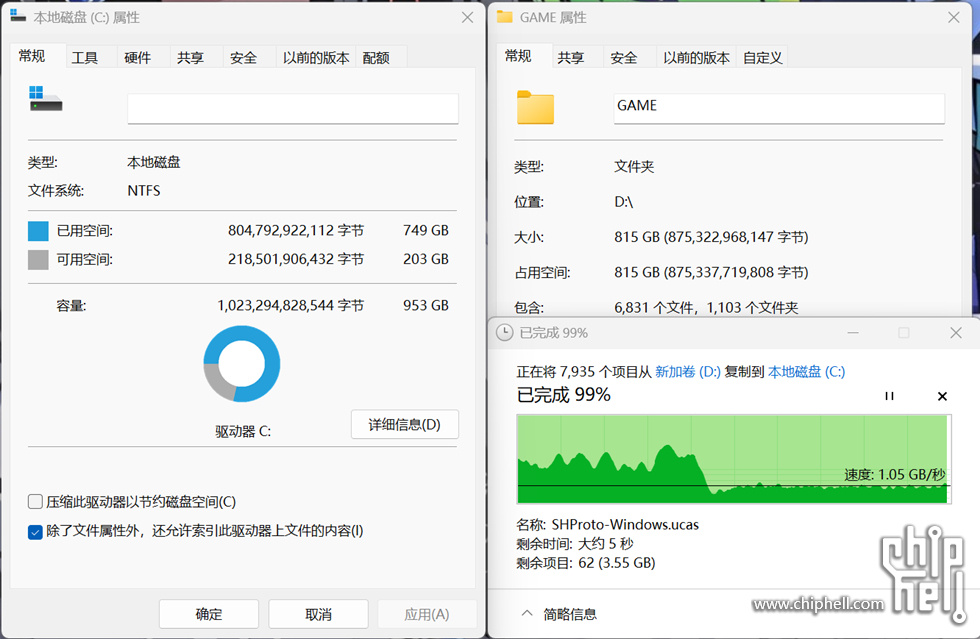Minimize the copy progress dialog
This screenshot has width=980, height=639.
click(852, 333)
